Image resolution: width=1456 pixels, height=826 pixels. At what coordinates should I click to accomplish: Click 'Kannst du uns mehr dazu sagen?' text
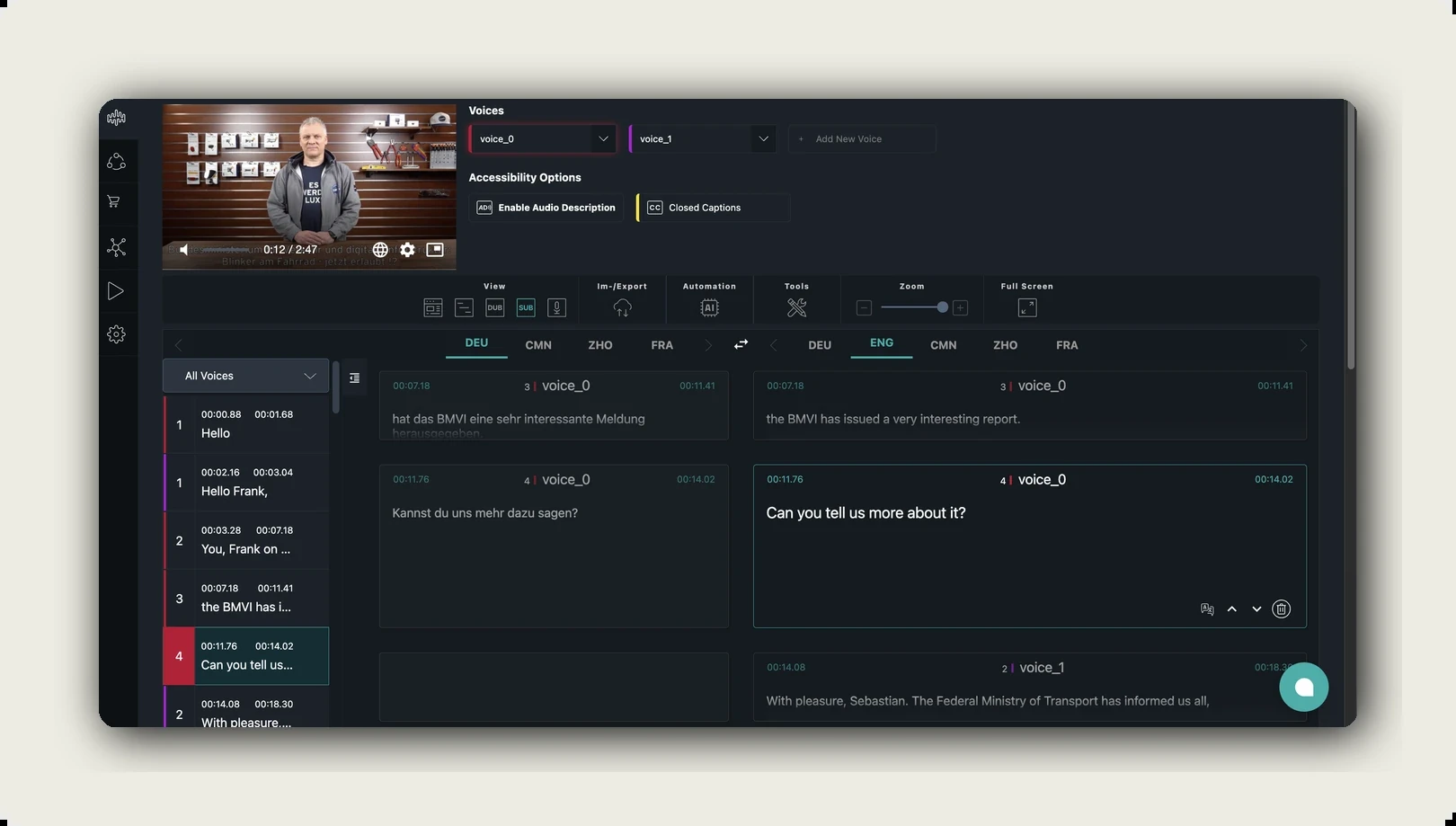pos(484,513)
